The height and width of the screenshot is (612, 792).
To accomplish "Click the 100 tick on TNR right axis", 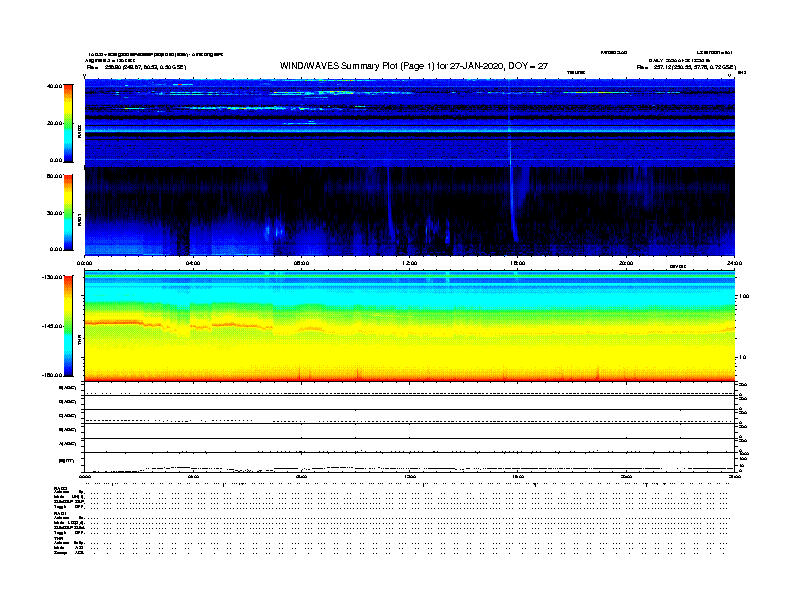I will (744, 296).
